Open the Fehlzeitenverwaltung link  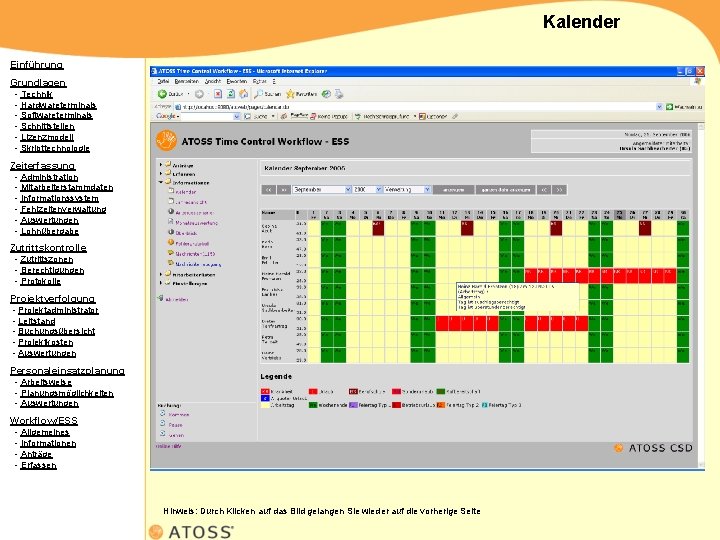click(63, 209)
